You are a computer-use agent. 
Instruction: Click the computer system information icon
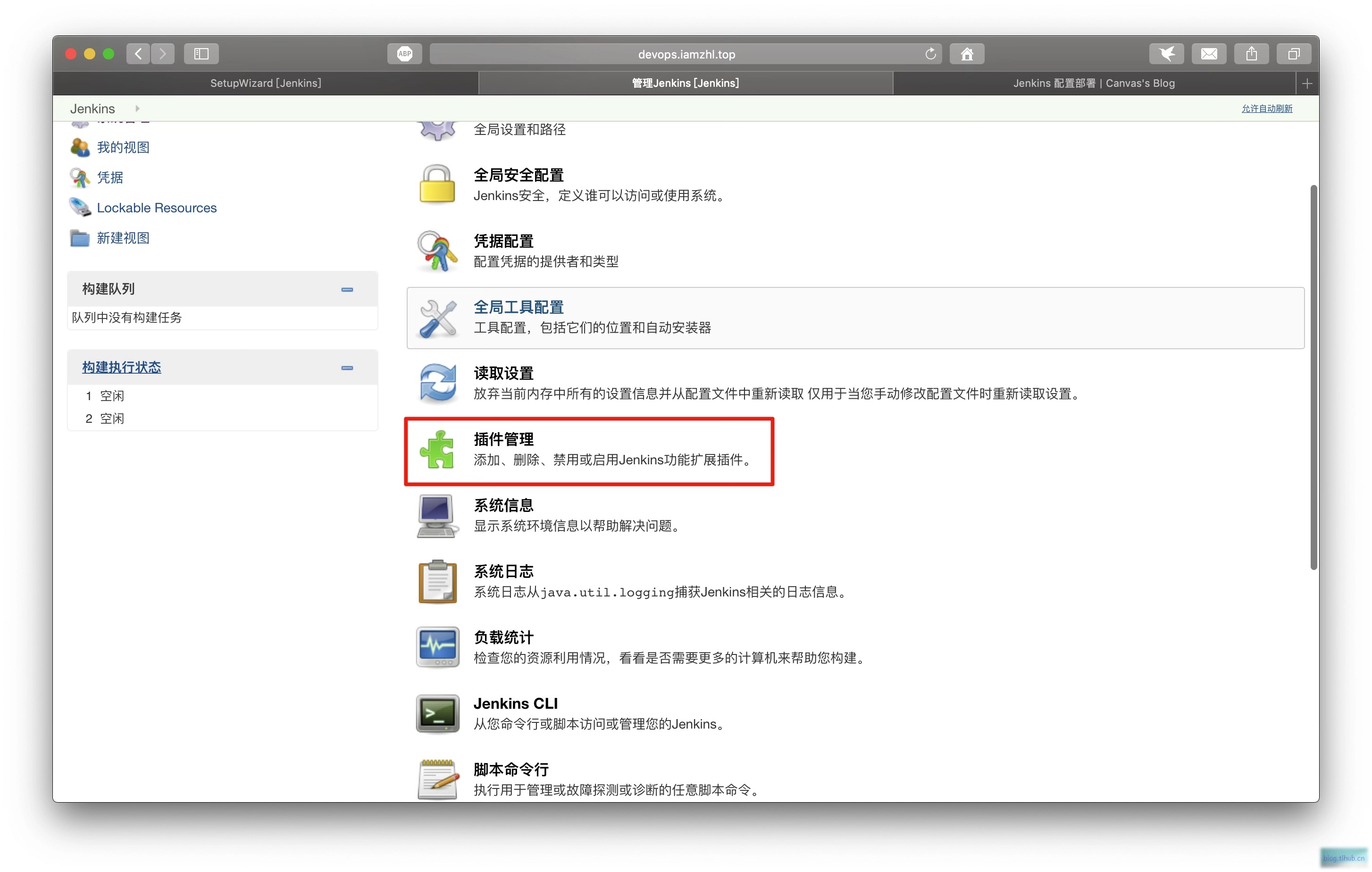[437, 515]
